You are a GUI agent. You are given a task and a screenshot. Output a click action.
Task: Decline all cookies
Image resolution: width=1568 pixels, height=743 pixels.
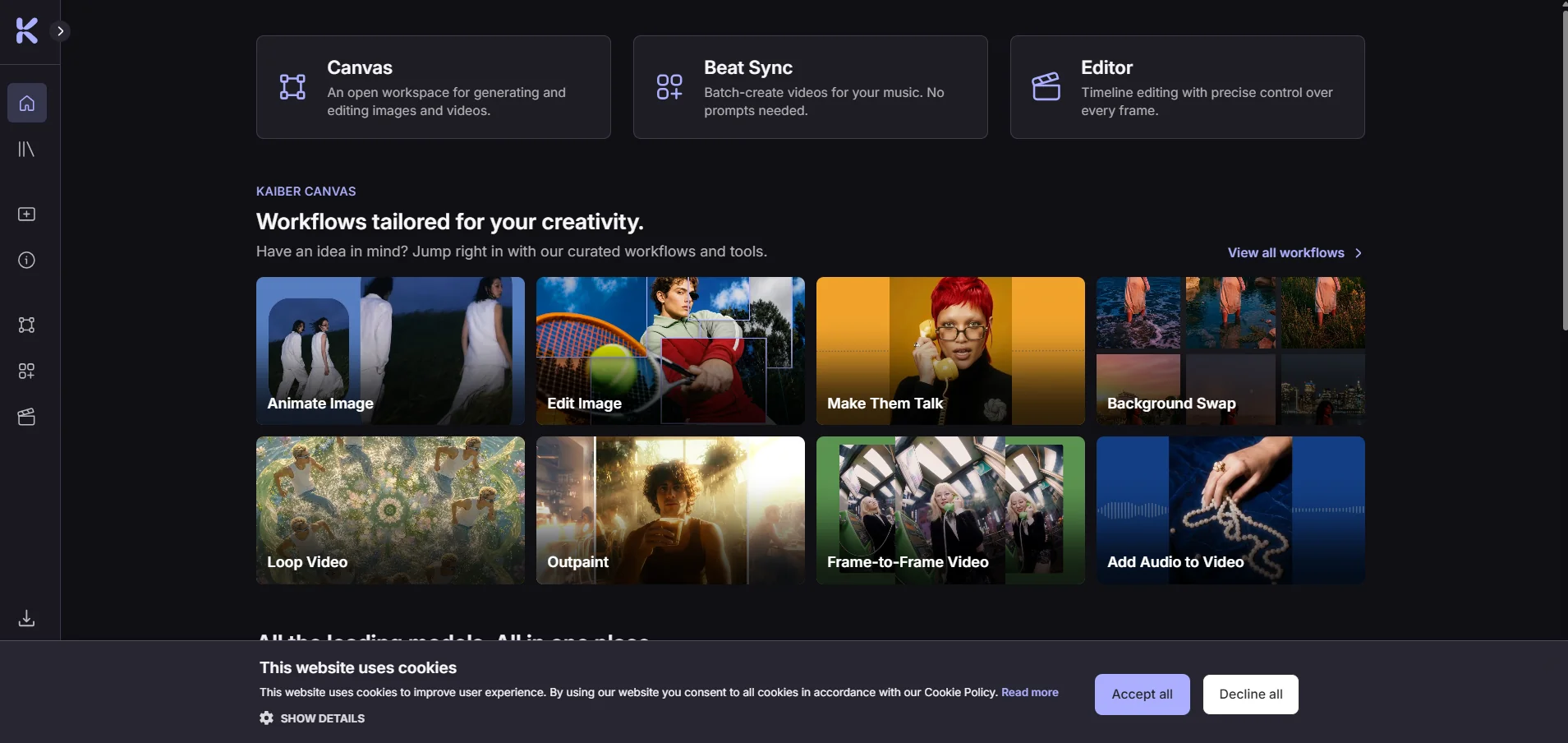pyautogui.click(x=1250, y=695)
